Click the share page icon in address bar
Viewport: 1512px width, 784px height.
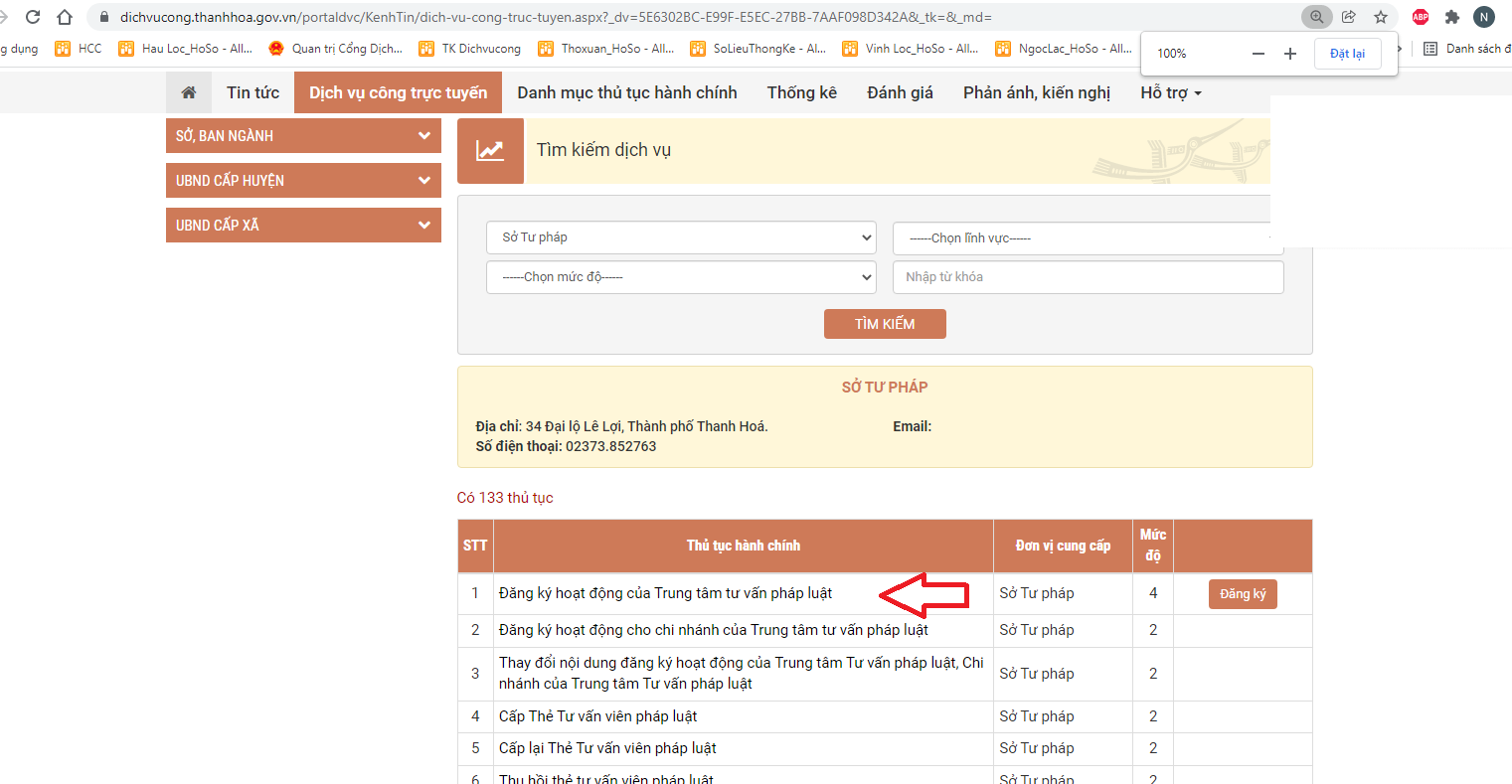1348,17
